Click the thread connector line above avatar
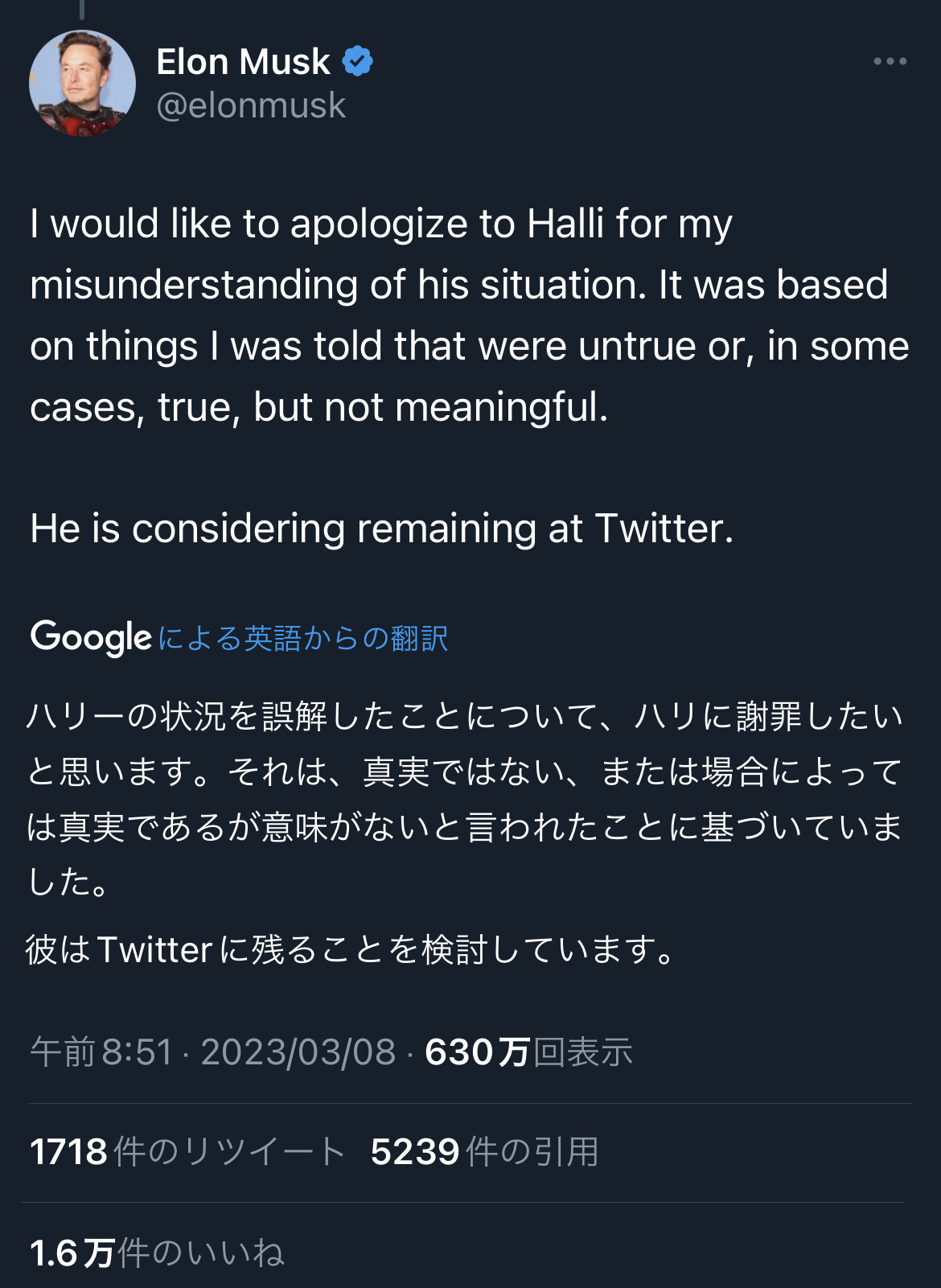941x1288 pixels. point(82,10)
